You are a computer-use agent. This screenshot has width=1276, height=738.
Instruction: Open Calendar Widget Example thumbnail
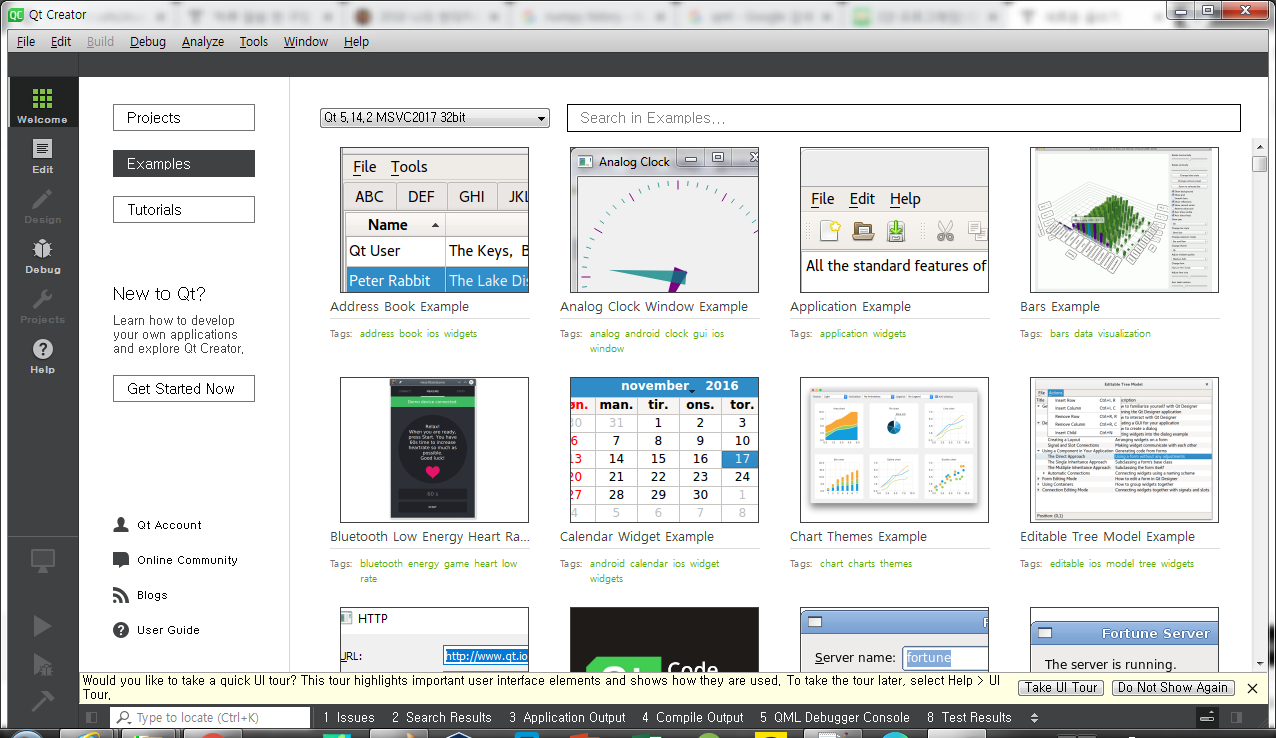pos(664,450)
